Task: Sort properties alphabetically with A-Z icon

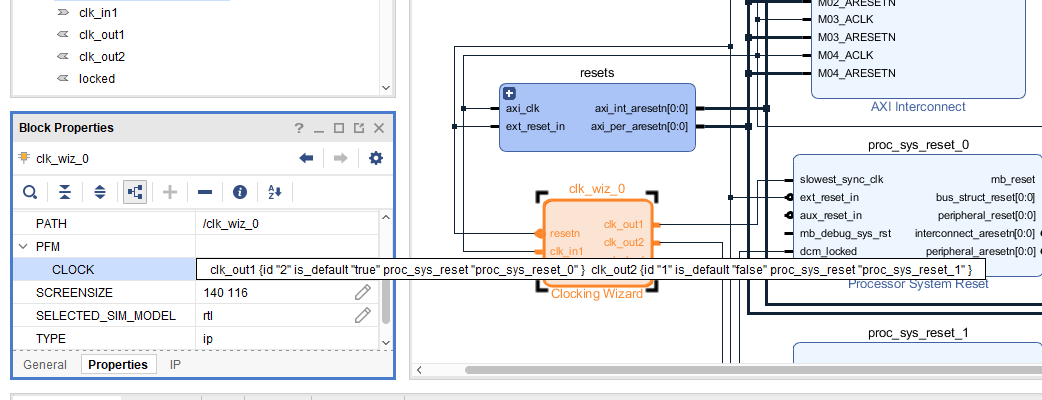Action: (x=275, y=192)
